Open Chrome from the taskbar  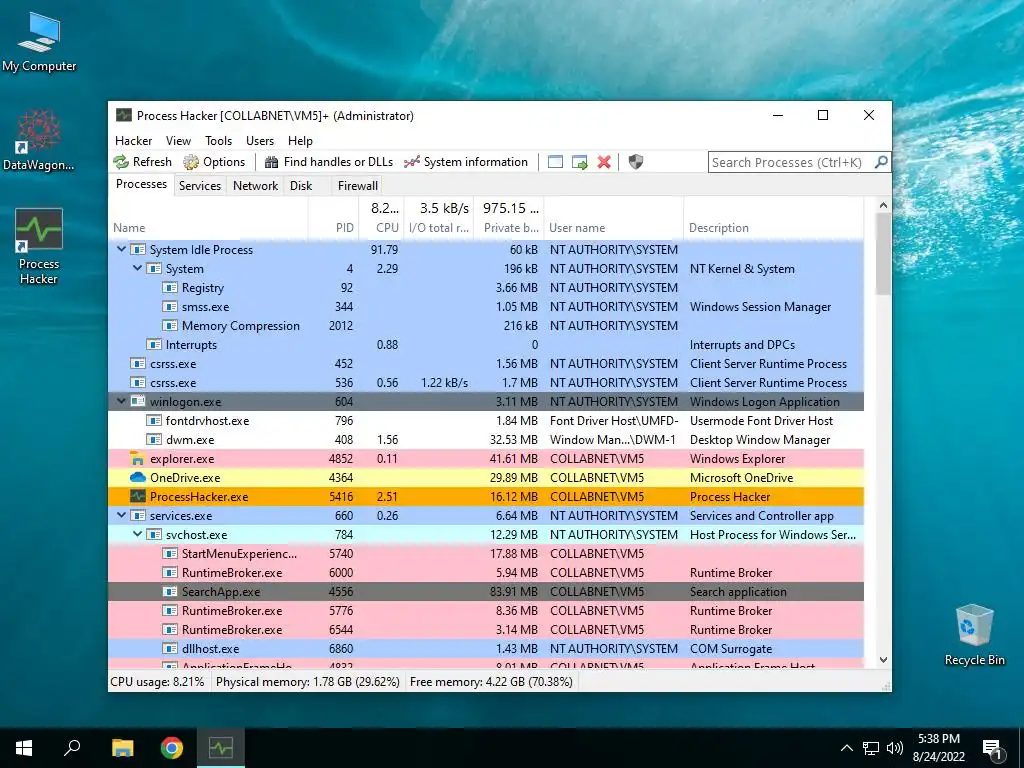(x=172, y=748)
